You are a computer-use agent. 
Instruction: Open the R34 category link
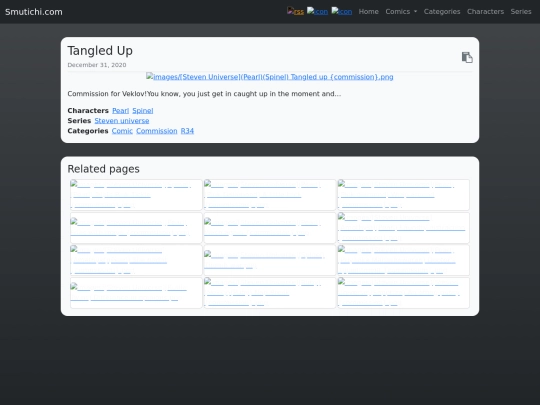point(187,131)
